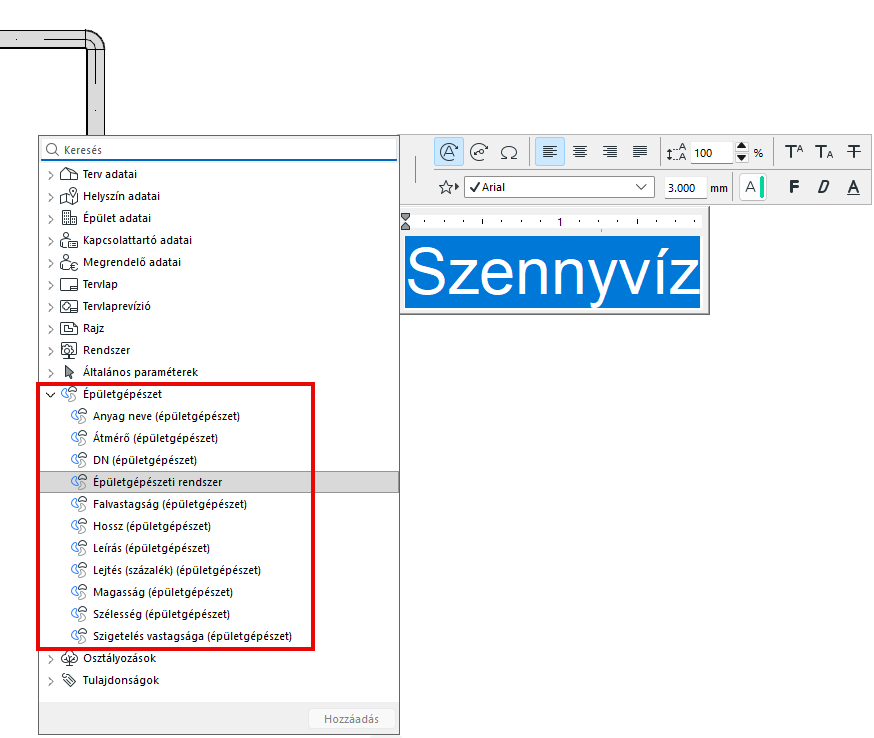The image size is (874, 738).
Task: Expand the Kapcsolattartó adatai group
Action: [x=51, y=241]
